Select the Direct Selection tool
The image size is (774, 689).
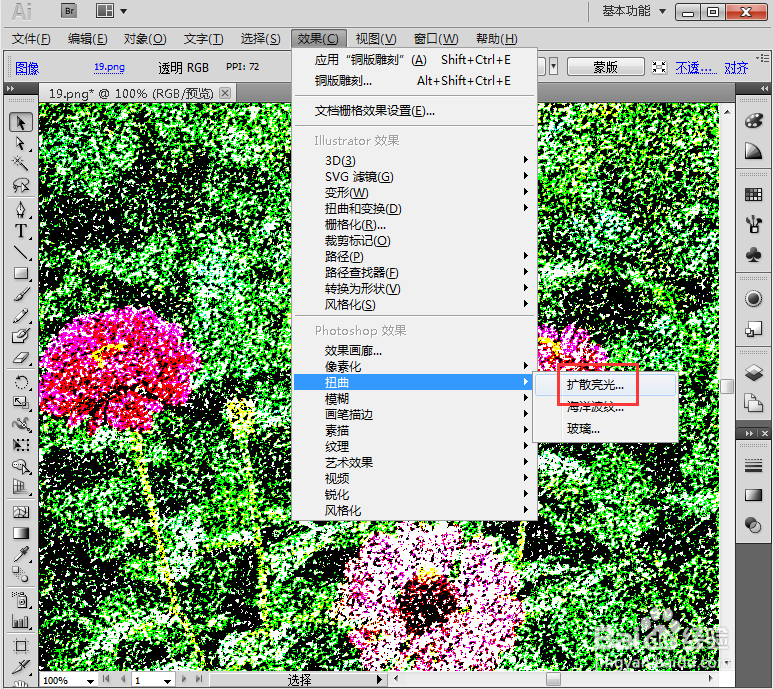point(21,144)
